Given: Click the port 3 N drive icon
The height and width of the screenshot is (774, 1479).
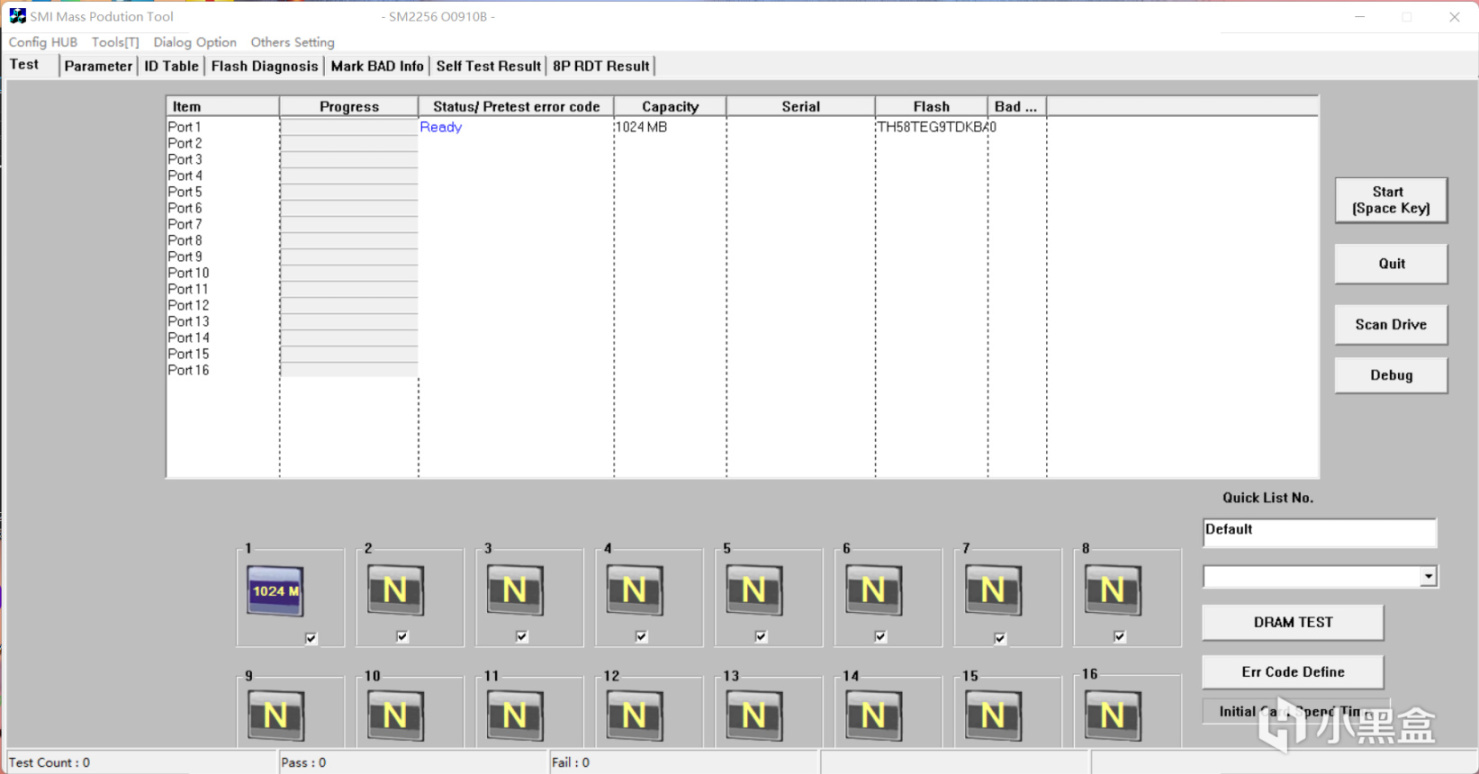Looking at the screenshot, I should (515, 591).
